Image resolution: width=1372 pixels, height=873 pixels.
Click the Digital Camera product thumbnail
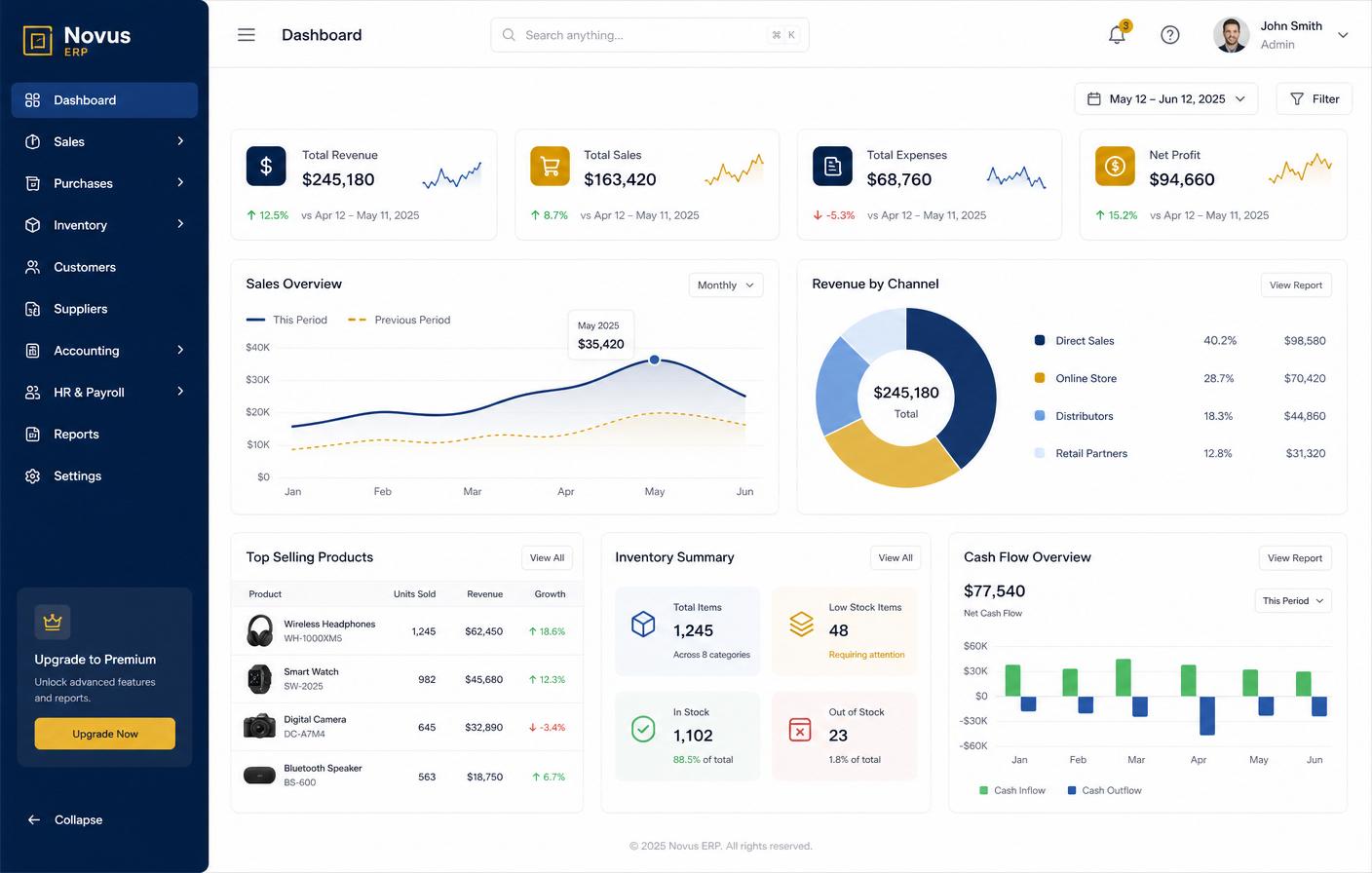[x=259, y=726]
